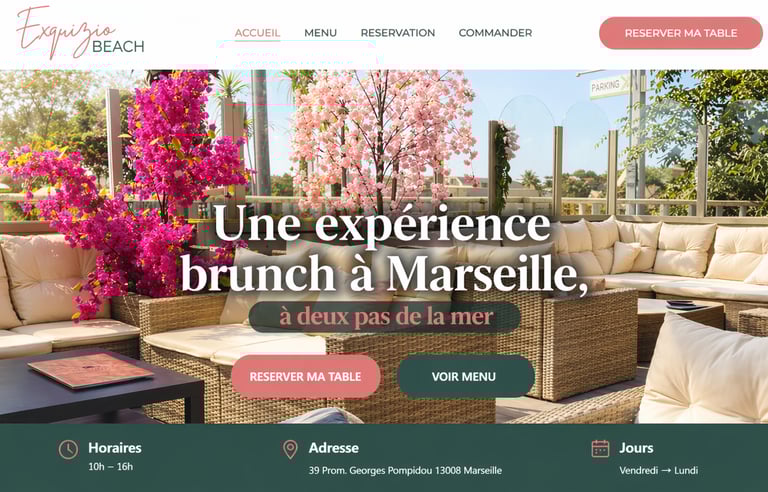This screenshot has height=492, width=768.
Task: Click the map pin icon beside Adresse
Action: tap(290, 449)
